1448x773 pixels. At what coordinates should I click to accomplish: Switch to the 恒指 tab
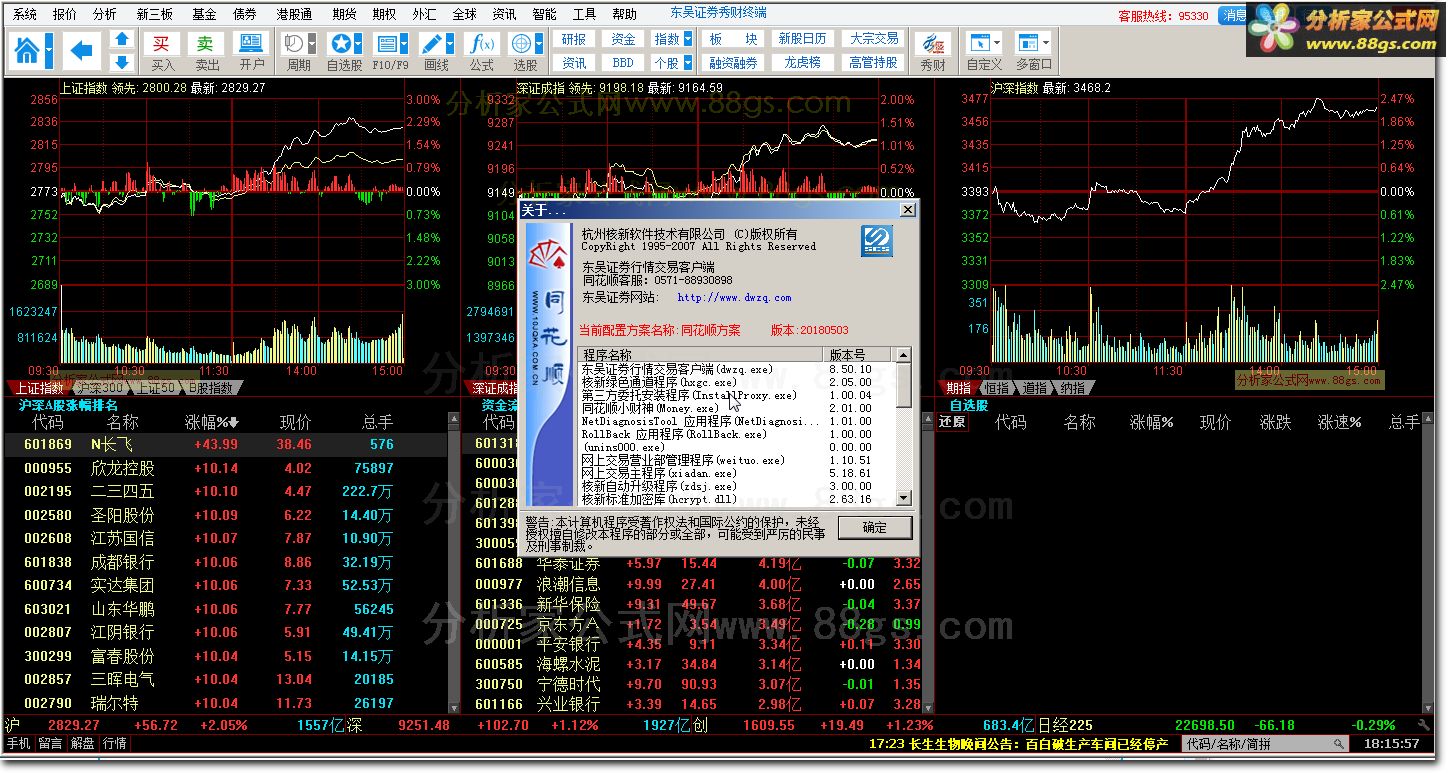click(996, 388)
